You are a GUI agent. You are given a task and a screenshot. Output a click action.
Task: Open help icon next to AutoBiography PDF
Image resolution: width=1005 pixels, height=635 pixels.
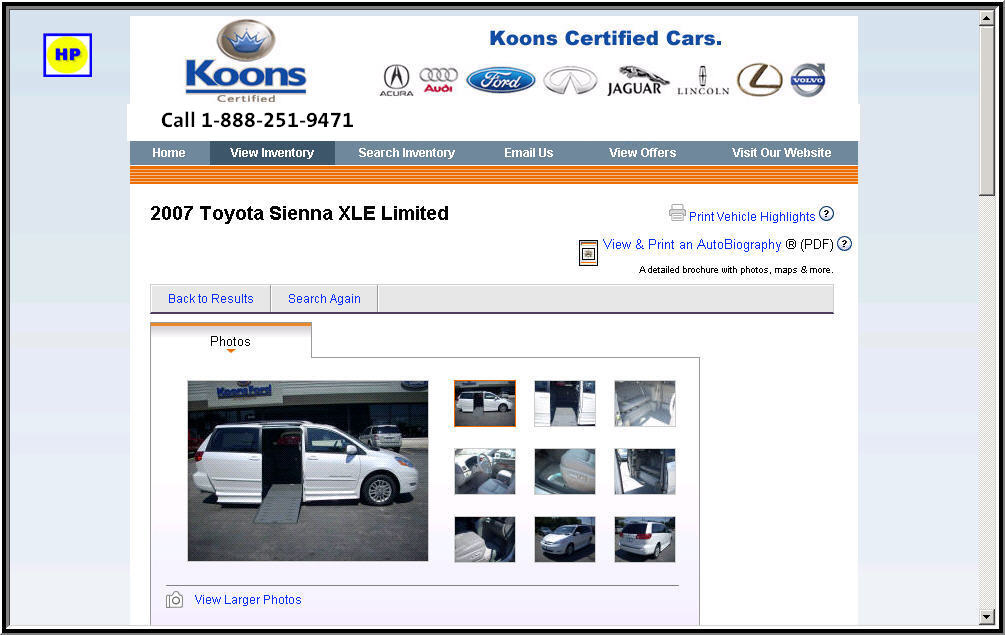coord(844,244)
